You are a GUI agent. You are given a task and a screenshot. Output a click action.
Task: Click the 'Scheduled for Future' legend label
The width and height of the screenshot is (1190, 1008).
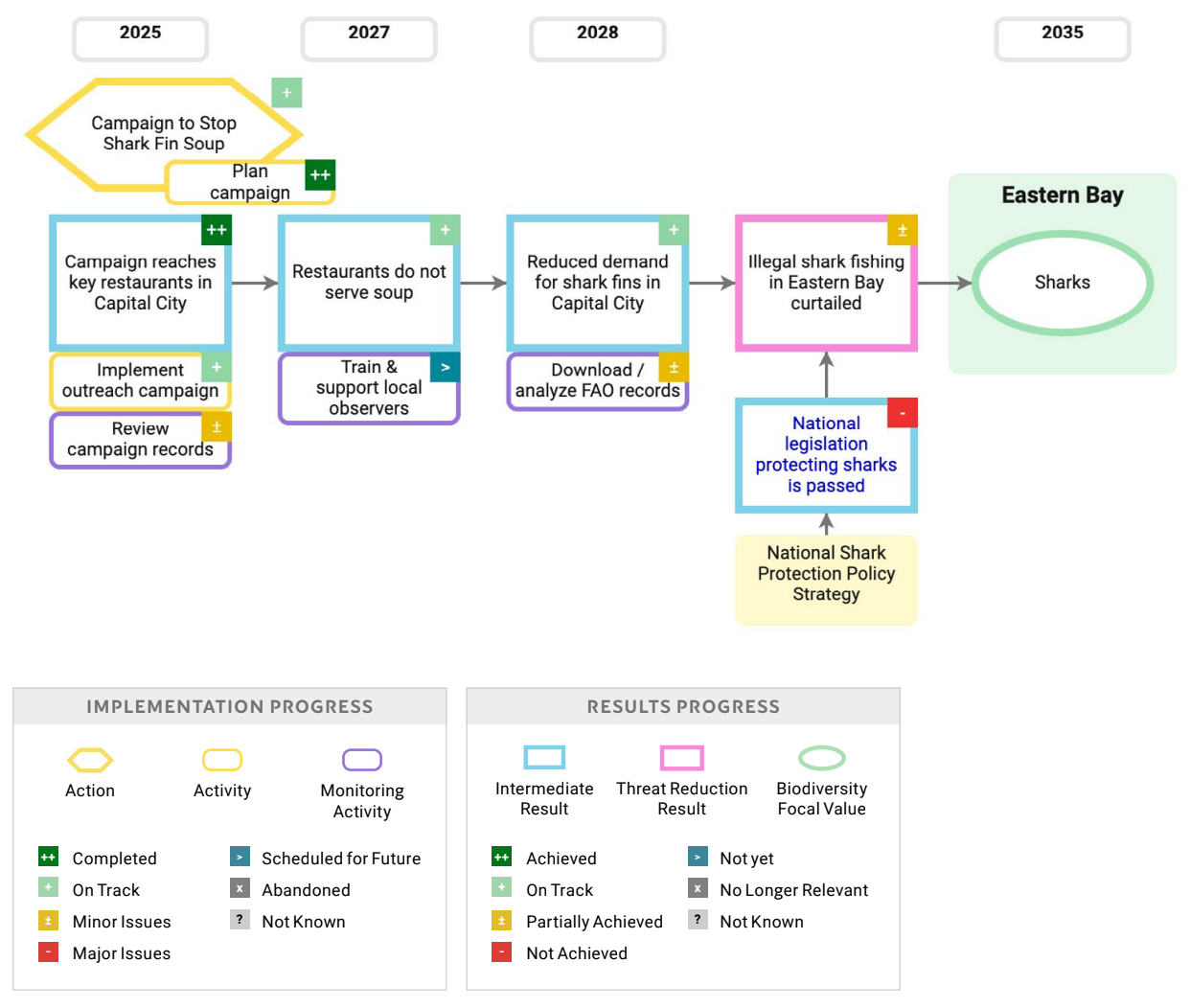[341, 859]
